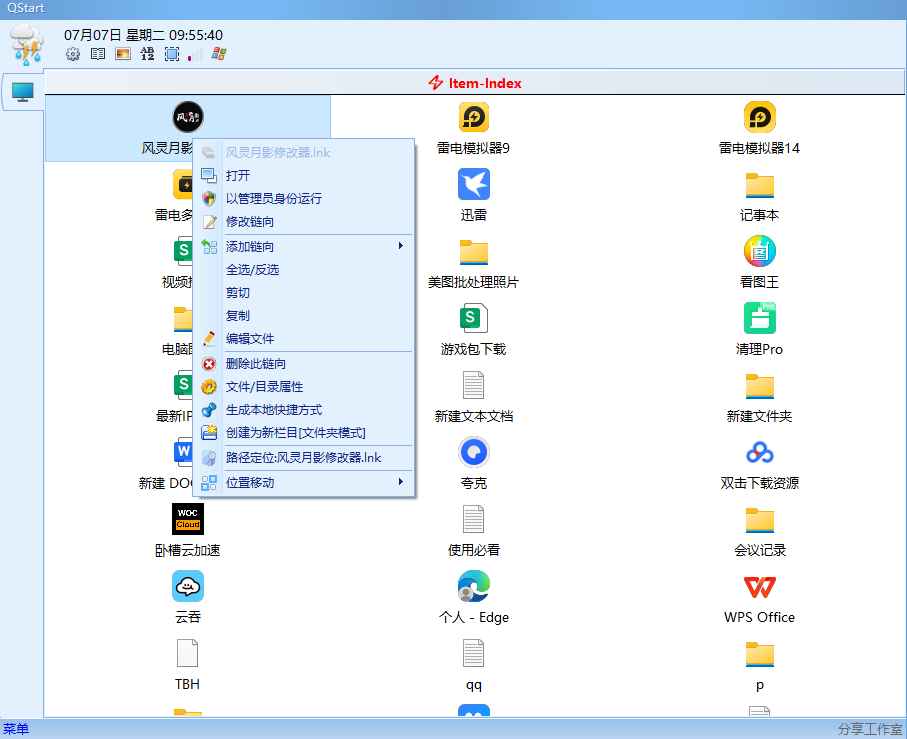Image resolution: width=907 pixels, height=739 pixels.
Task: Choose 剪切 from the context menu
Action: (304, 293)
